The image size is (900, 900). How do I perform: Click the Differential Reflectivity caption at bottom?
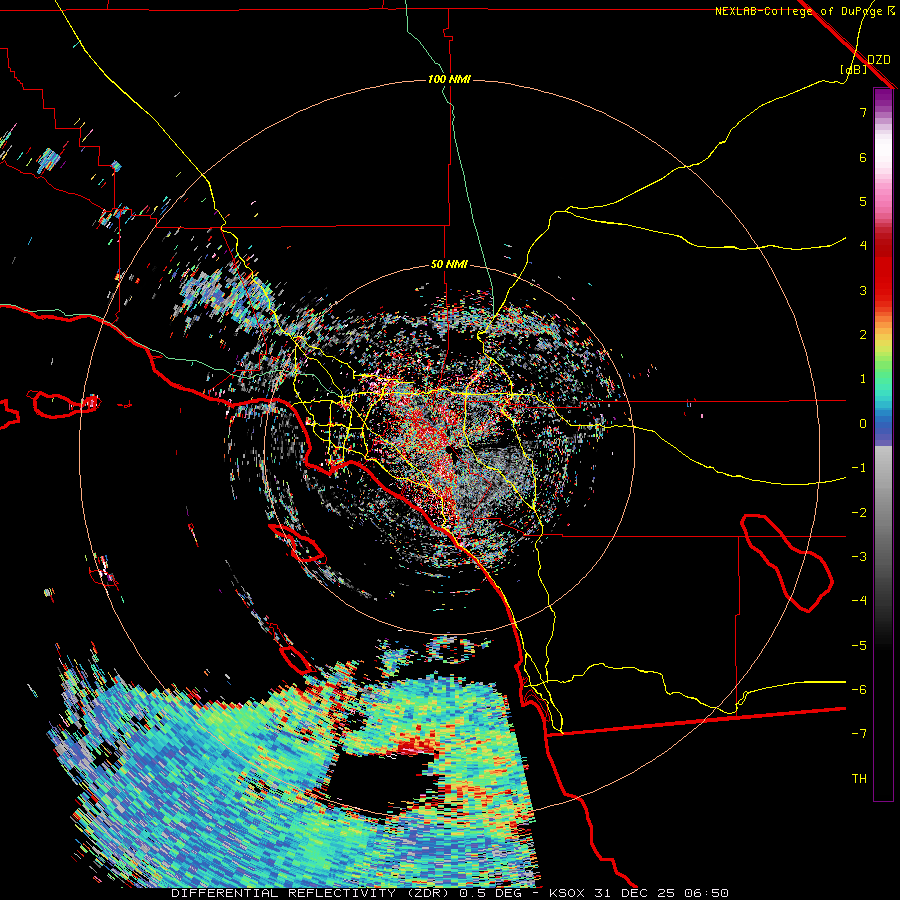point(449,893)
